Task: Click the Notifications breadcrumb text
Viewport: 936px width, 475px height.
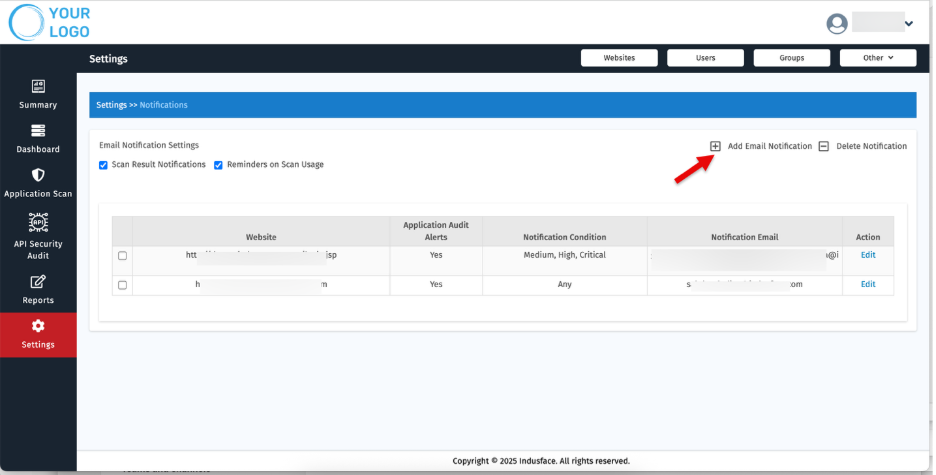Action: pyautogui.click(x=164, y=105)
